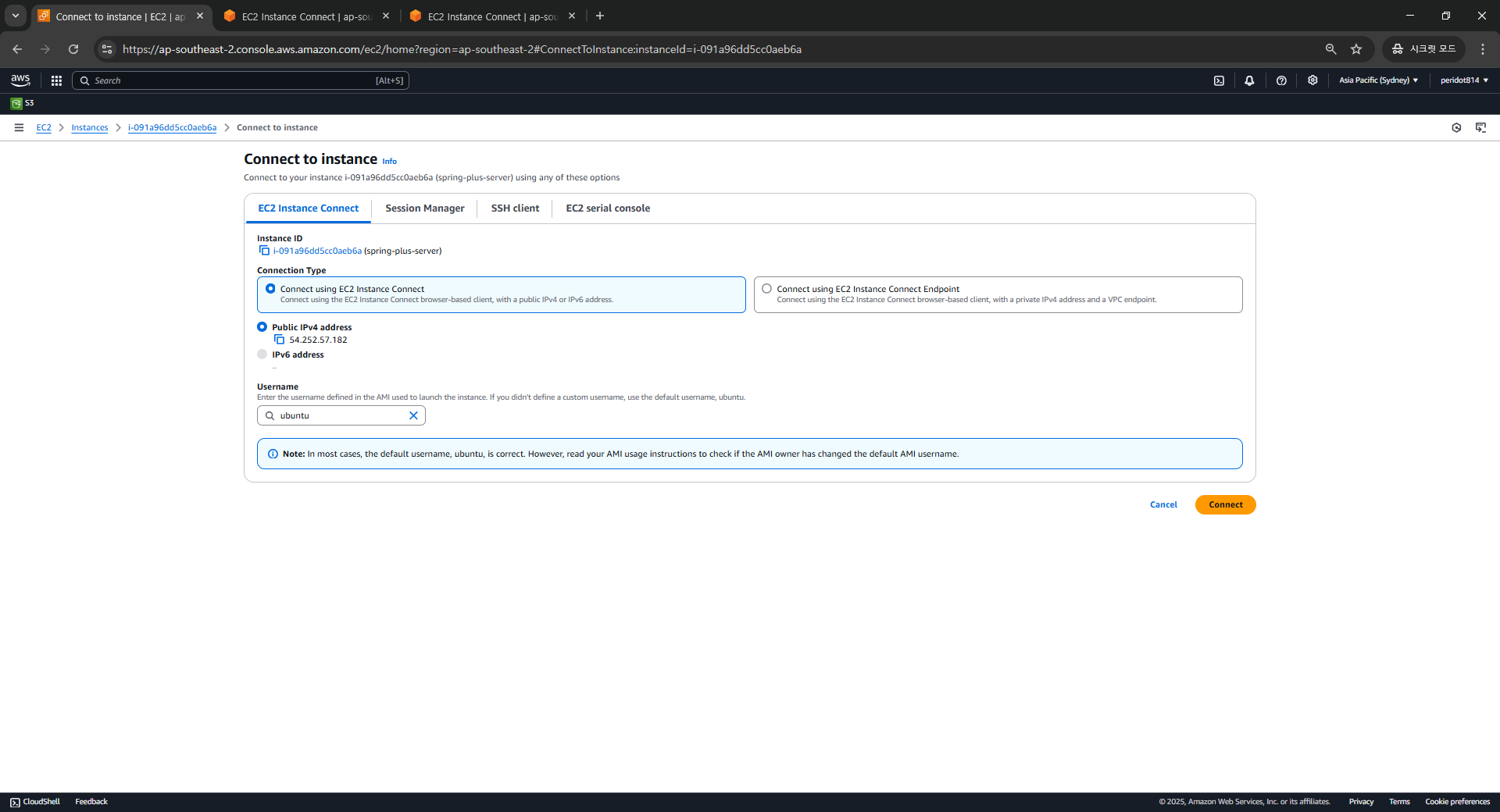Click the orange Connect button
Image resolution: width=1500 pixels, height=812 pixels.
point(1225,504)
